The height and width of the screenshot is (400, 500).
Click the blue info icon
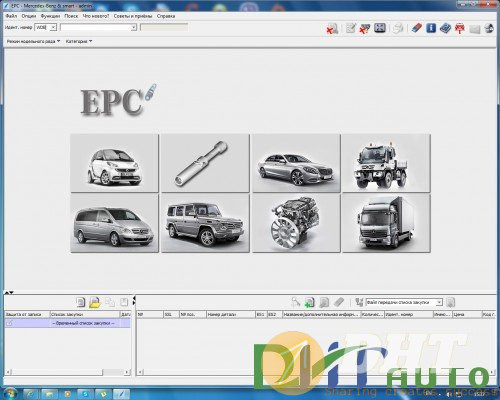431,28
